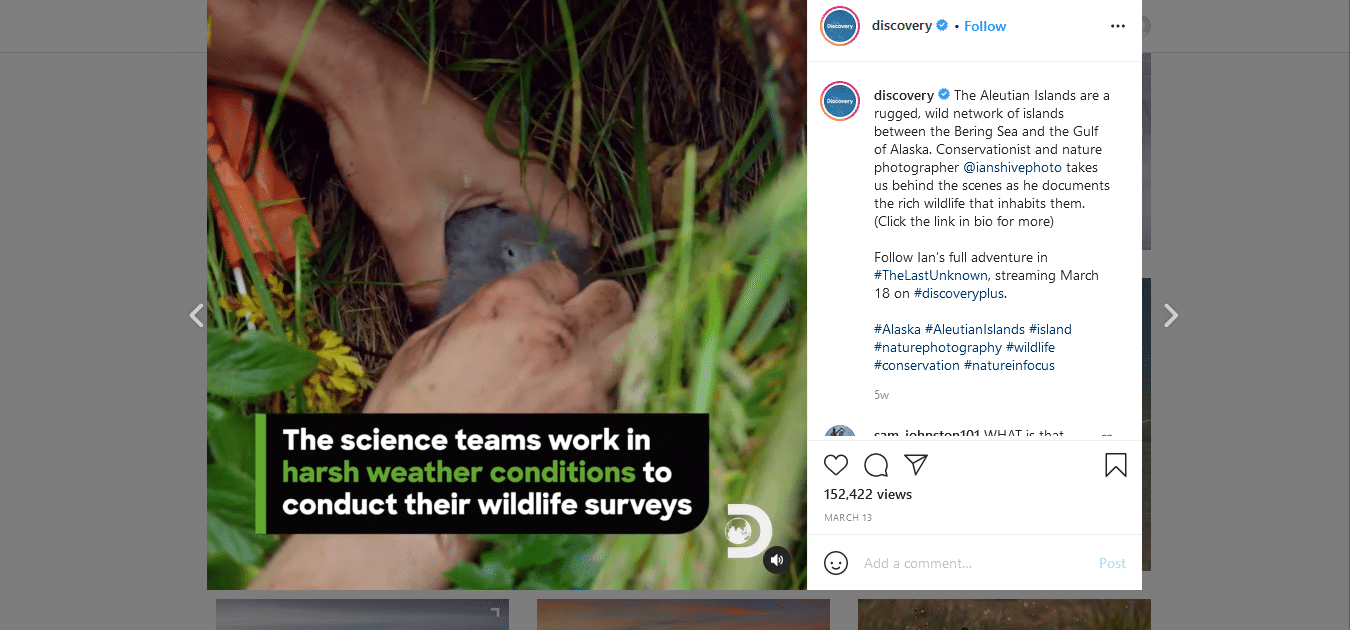Open the #naturephotography hashtag

pyautogui.click(x=938, y=347)
